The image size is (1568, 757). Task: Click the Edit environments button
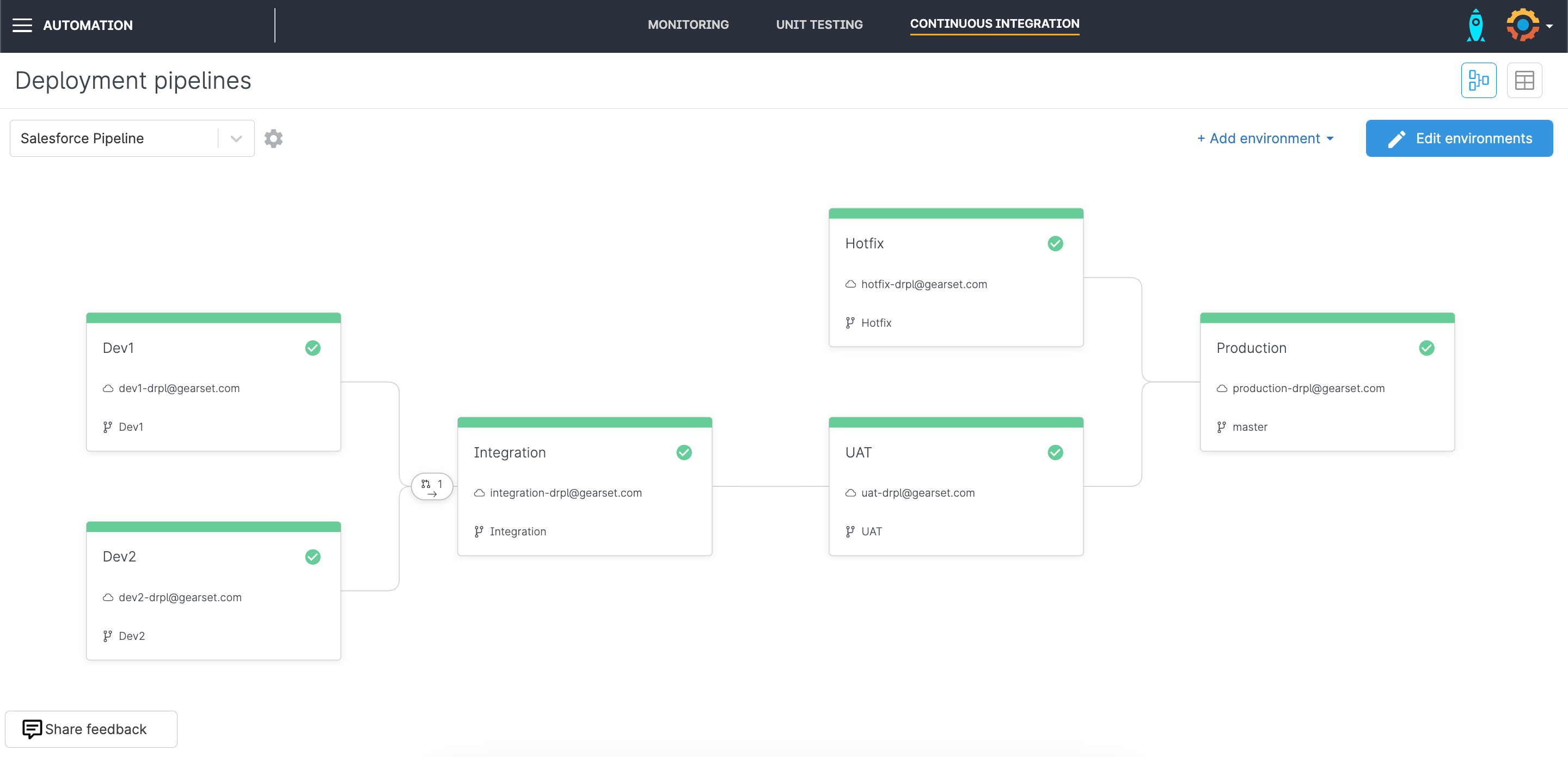(x=1459, y=138)
